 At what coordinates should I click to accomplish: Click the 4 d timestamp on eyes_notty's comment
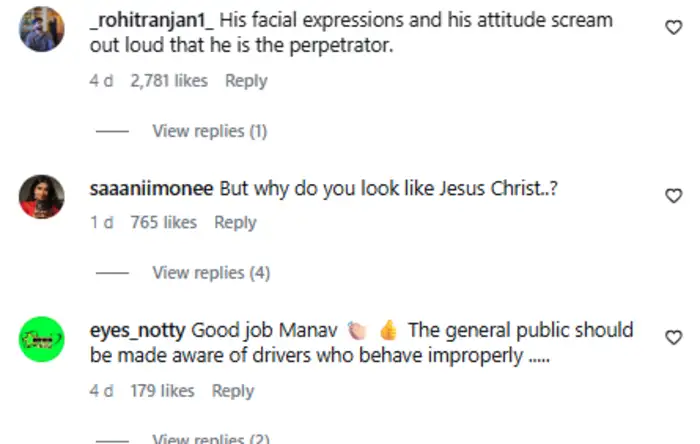[101, 391]
